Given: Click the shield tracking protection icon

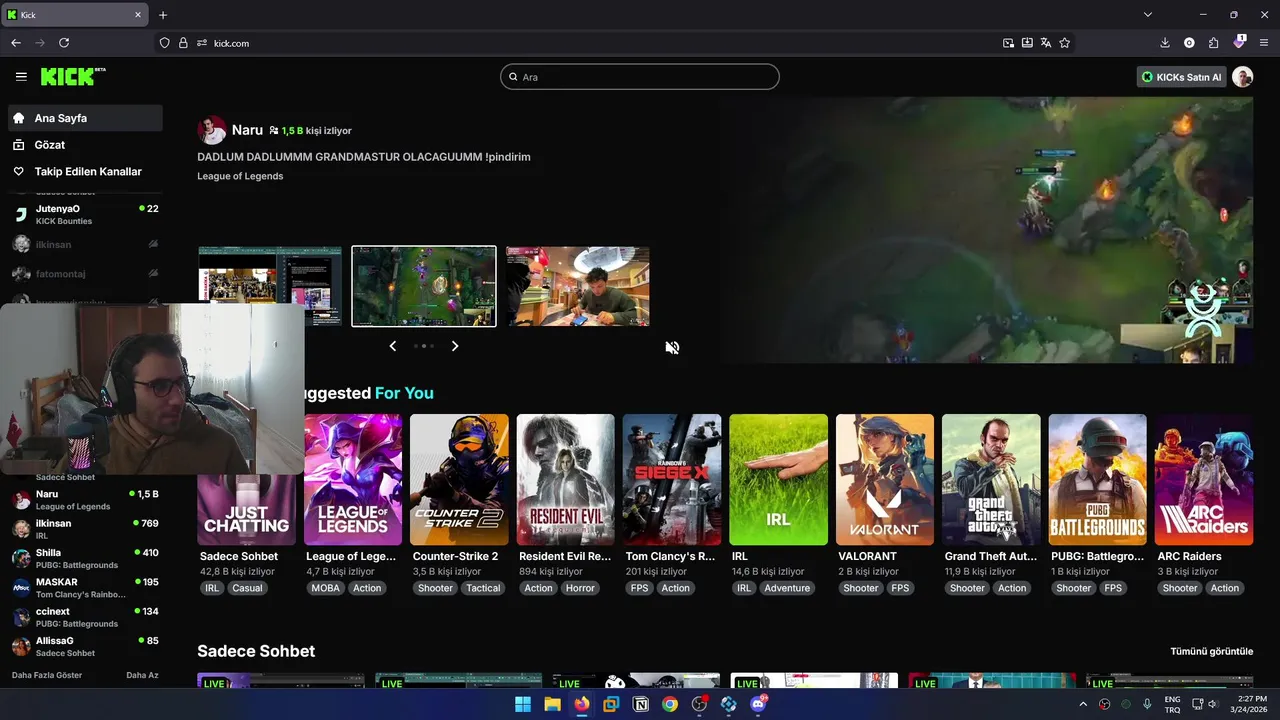Looking at the screenshot, I should tap(165, 43).
